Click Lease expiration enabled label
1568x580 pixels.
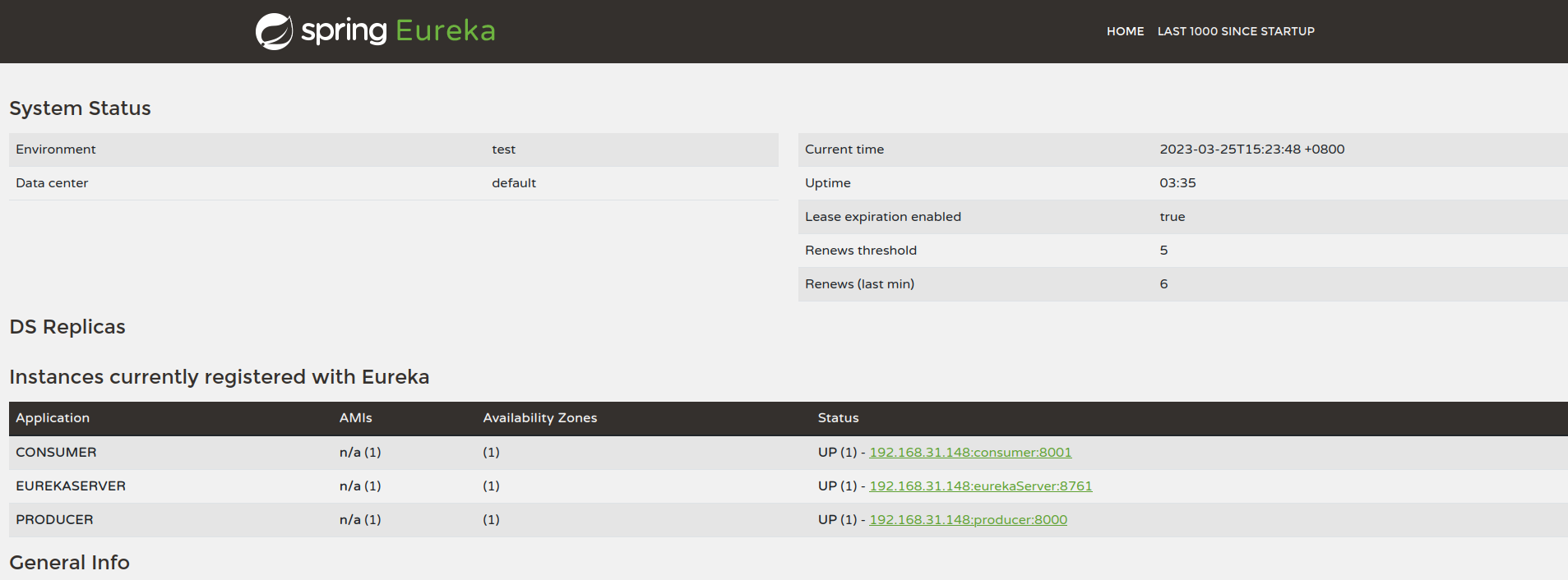point(883,217)
